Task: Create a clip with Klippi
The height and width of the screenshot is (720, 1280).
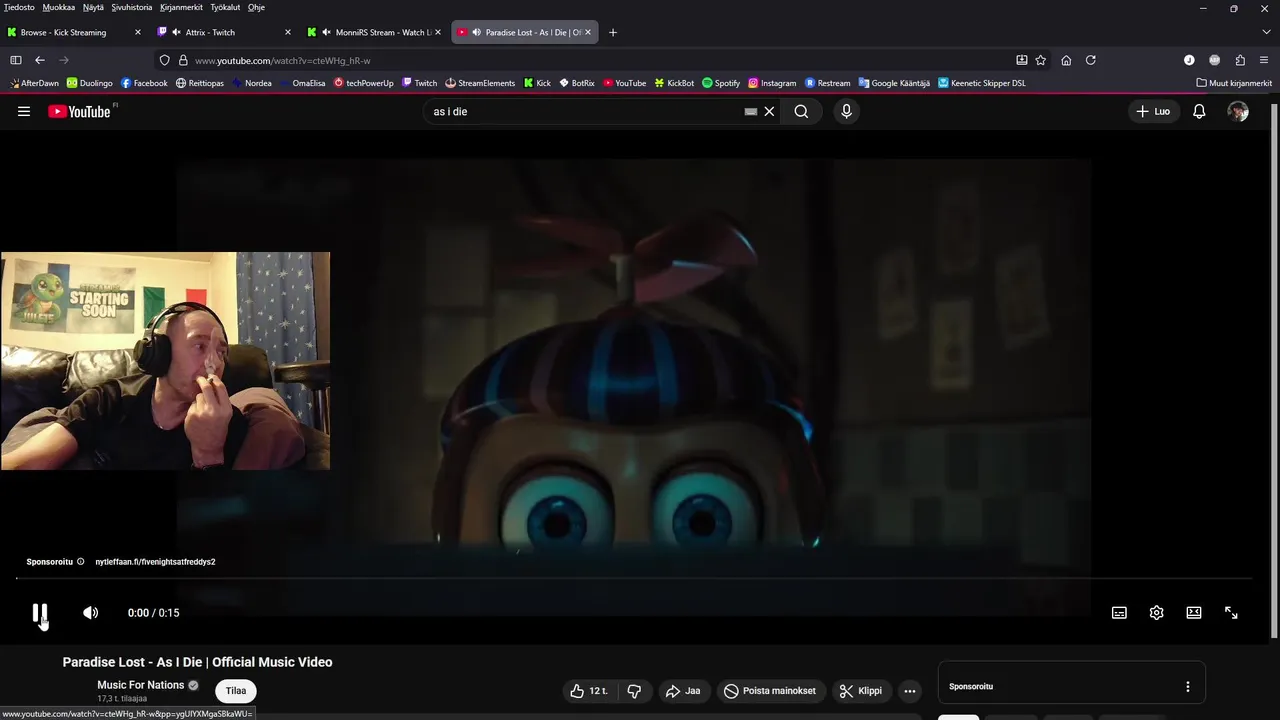Action: tap(861, 691)
